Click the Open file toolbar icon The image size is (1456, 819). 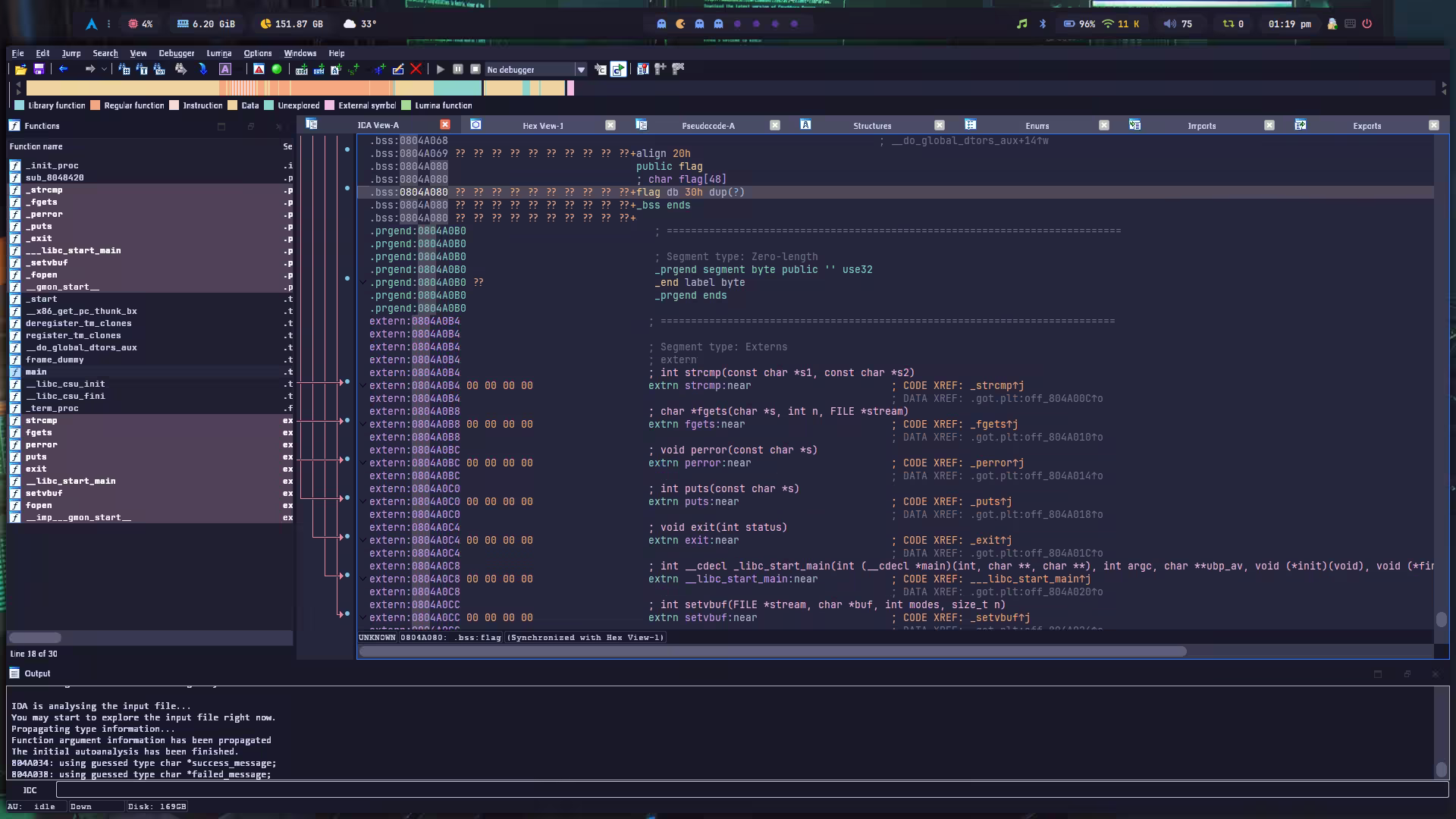pyautogui.click(x=20, y=69)
